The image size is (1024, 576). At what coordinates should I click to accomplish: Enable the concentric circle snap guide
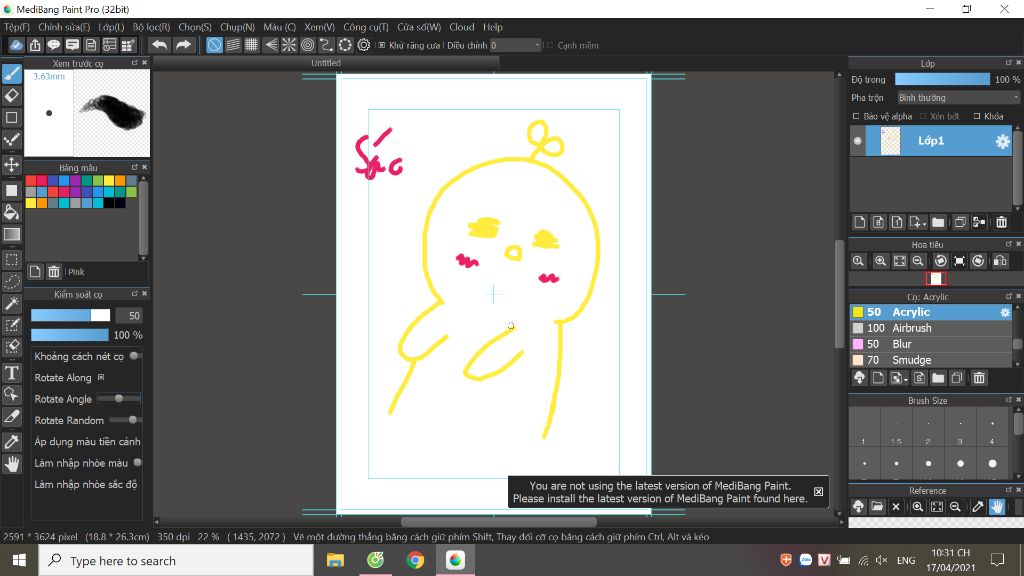(308, 45)
